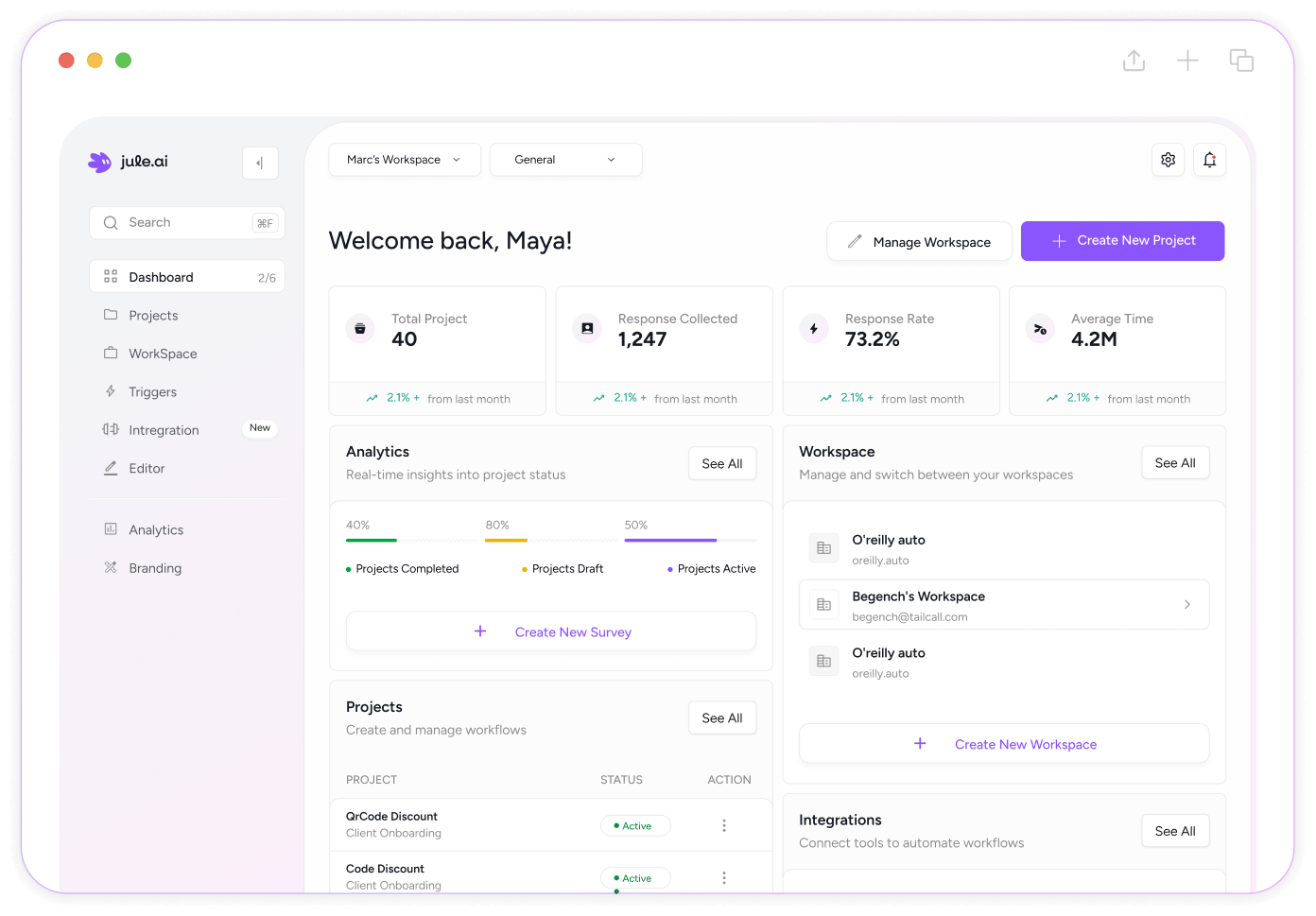The image size is (1316, 916).
Task: Click the QrCode Discount project name
Action: click(391, 816)
